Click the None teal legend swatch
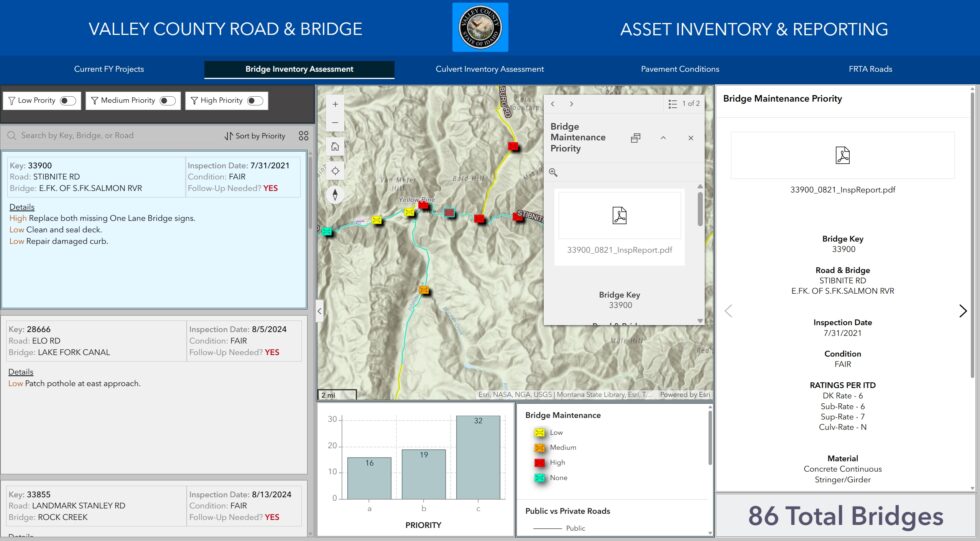Viewport: 980px width, 541px height. click(540, 478)
